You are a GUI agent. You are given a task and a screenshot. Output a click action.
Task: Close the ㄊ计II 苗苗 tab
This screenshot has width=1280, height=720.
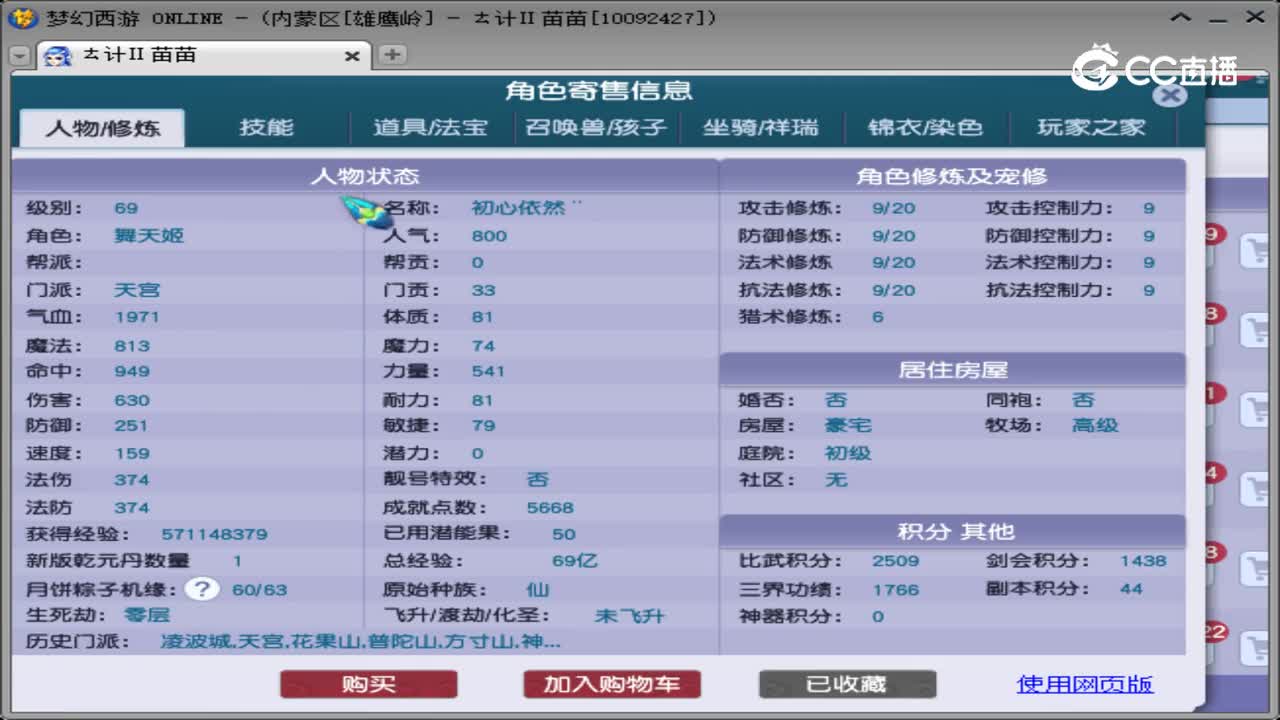352,56
